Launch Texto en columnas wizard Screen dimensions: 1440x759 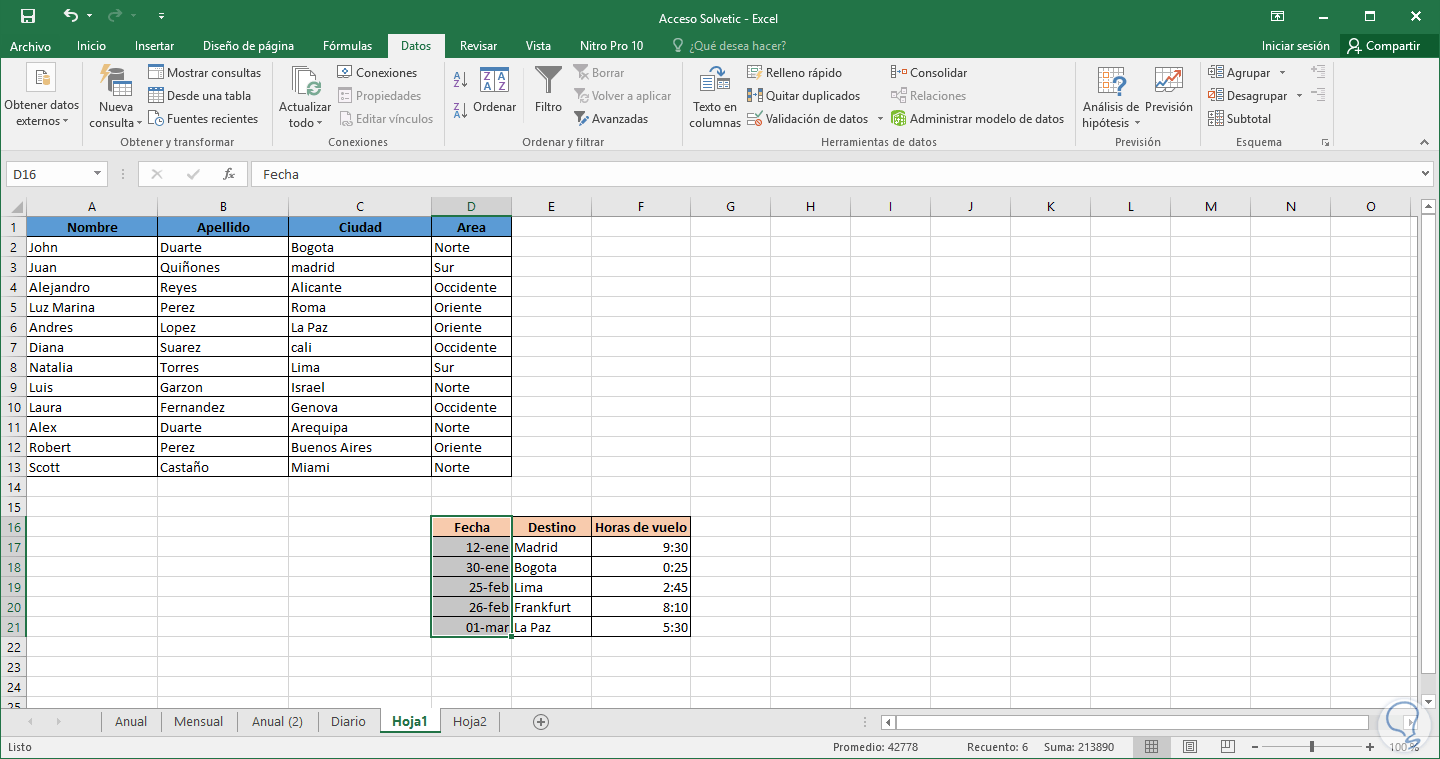click(715, 96)
